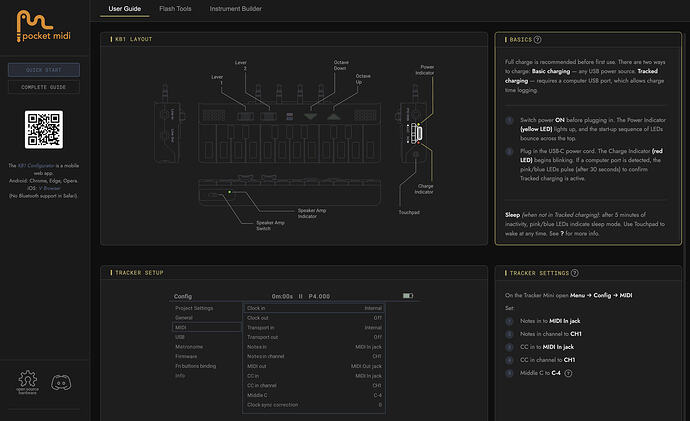Switch to the Flash Tools tab
This screenshot has height=421, width=690.
[175, 9]
